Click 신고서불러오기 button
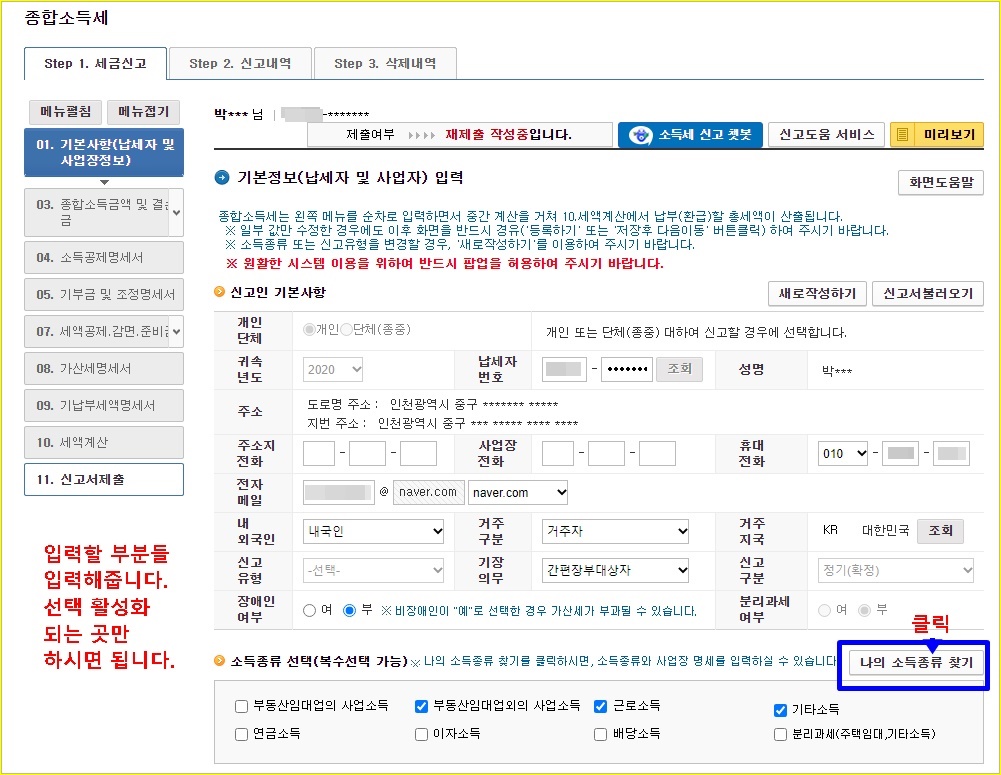 click(928, 294)
